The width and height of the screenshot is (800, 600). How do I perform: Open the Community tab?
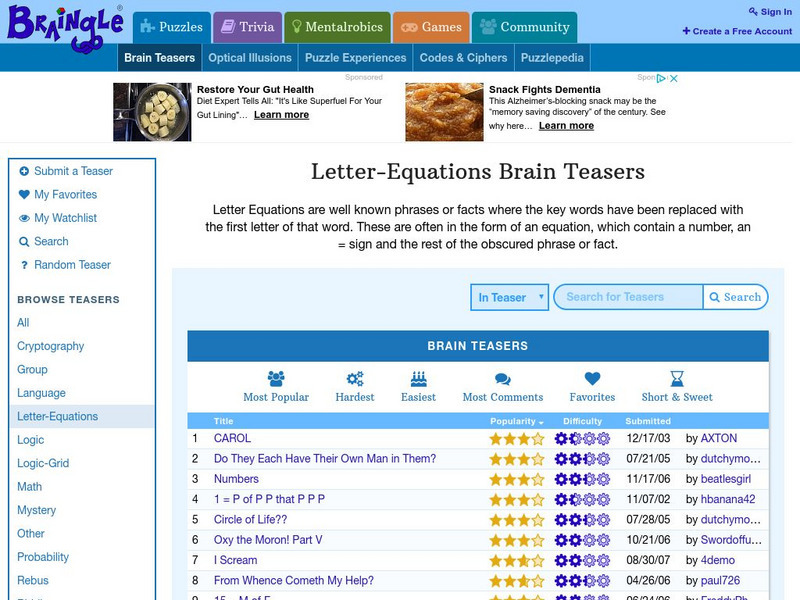(x=524, y=28)
